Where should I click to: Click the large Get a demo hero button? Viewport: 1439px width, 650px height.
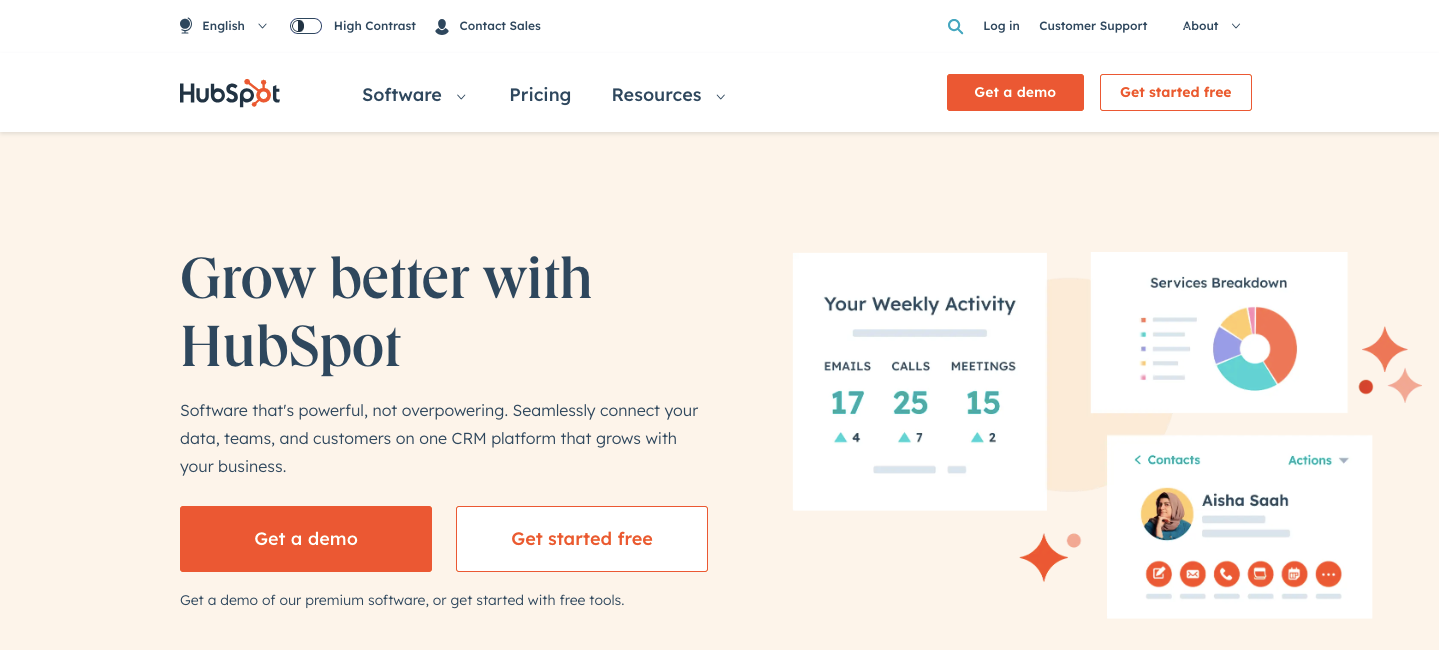(x=306, y=539)
